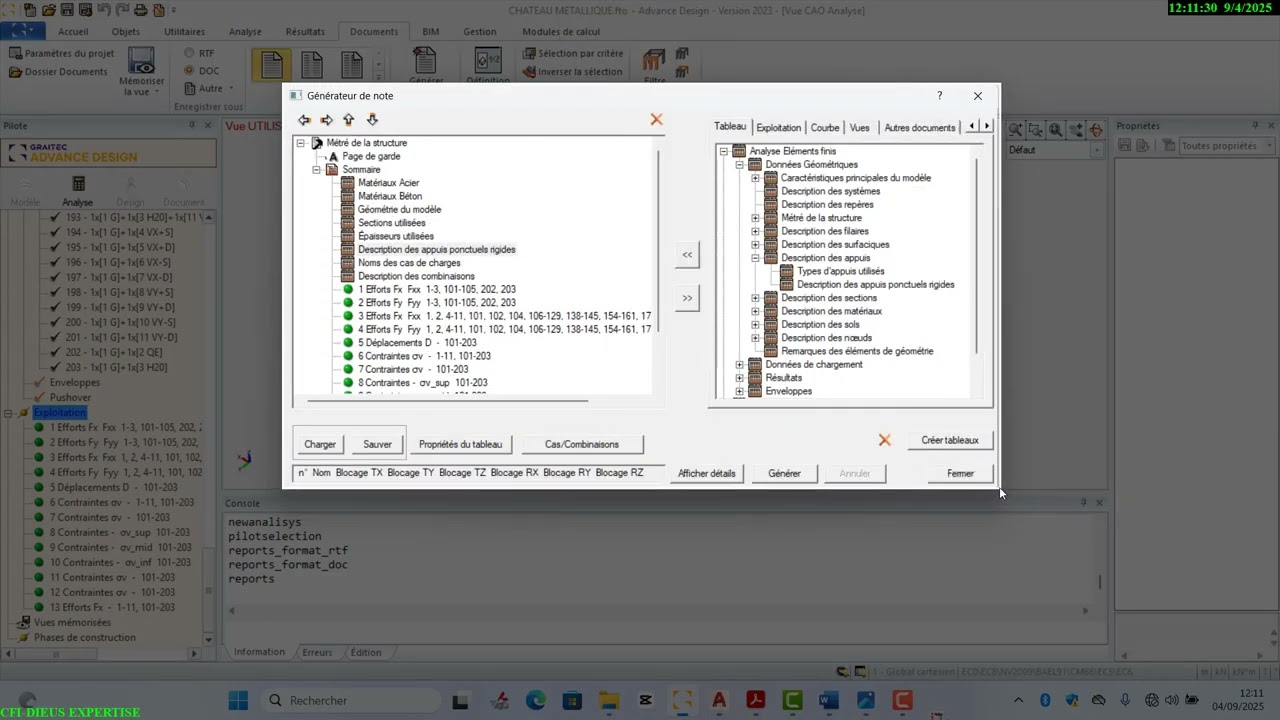Open the Résultats ribbon tab
Screen dimensions: 1280x720
tap(305, 31)
